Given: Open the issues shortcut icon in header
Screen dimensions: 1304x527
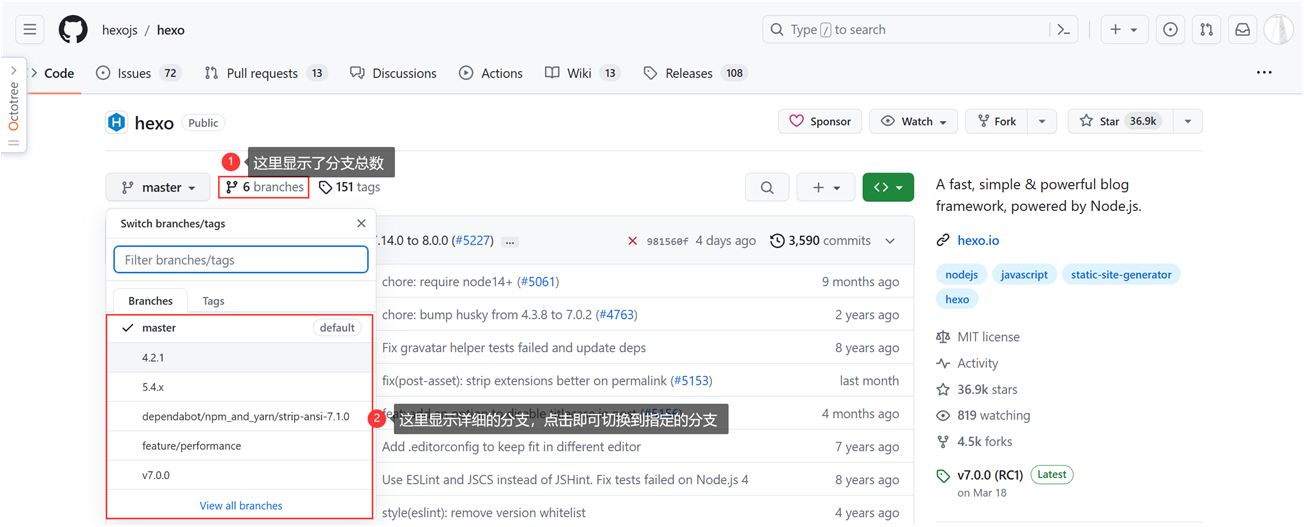Looking at the screenshot, I should pos(1170,30).
